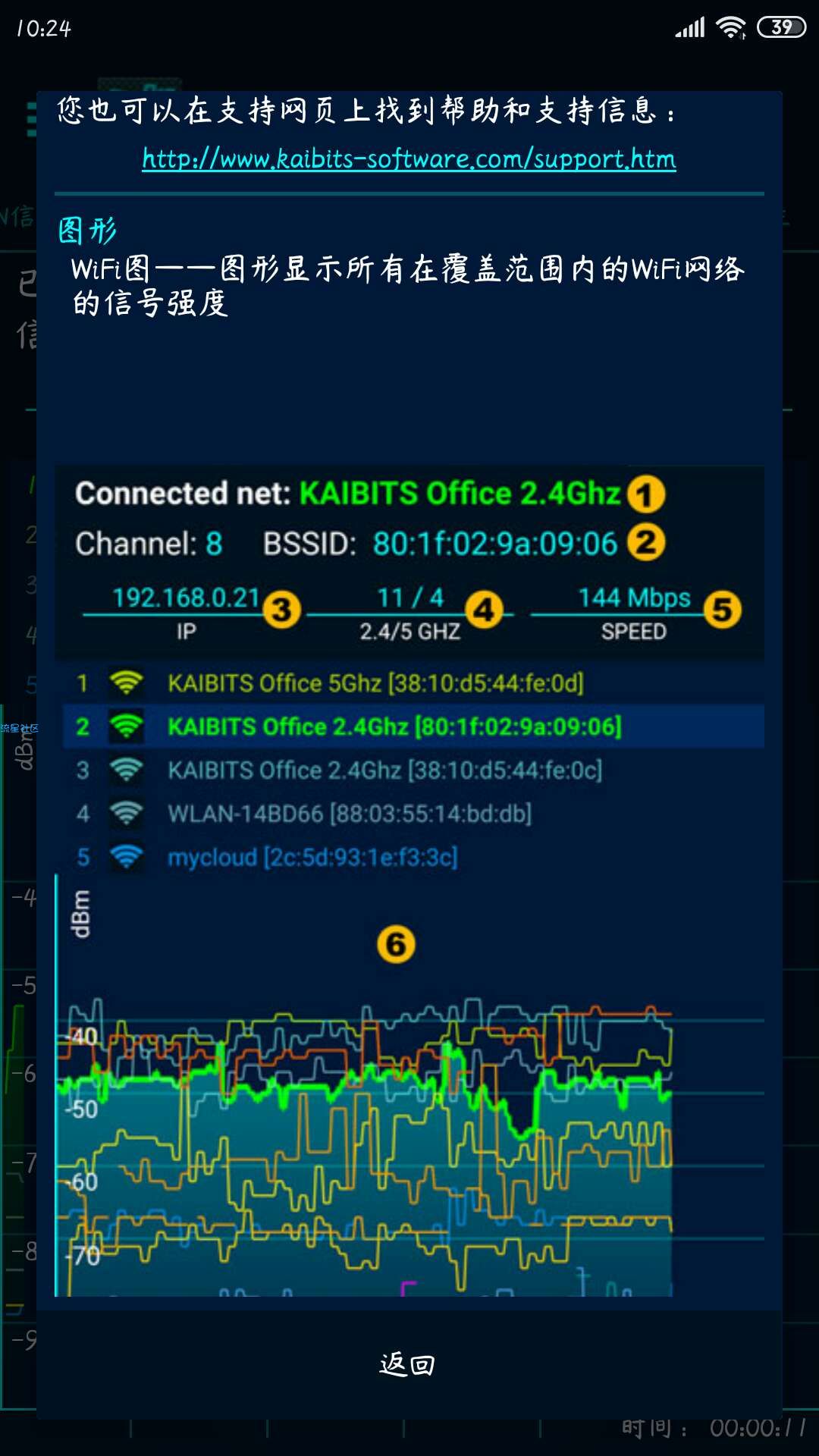Open the kaibits-software support link
The image size is (819, 1456).
click(x=409, y=158)
